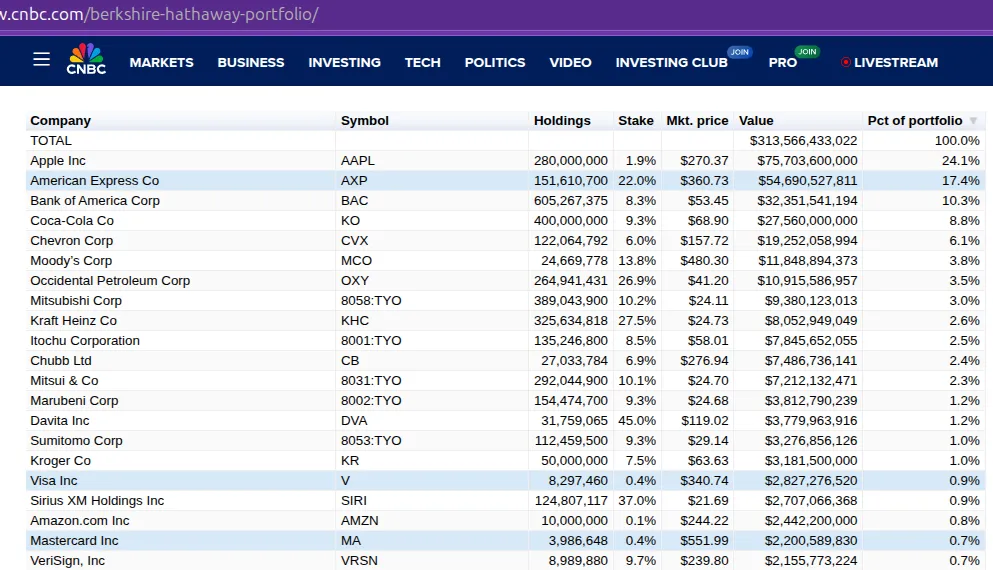The image size is (993, 570).
Task: Go to the Investing section
Action: [345, 63]
